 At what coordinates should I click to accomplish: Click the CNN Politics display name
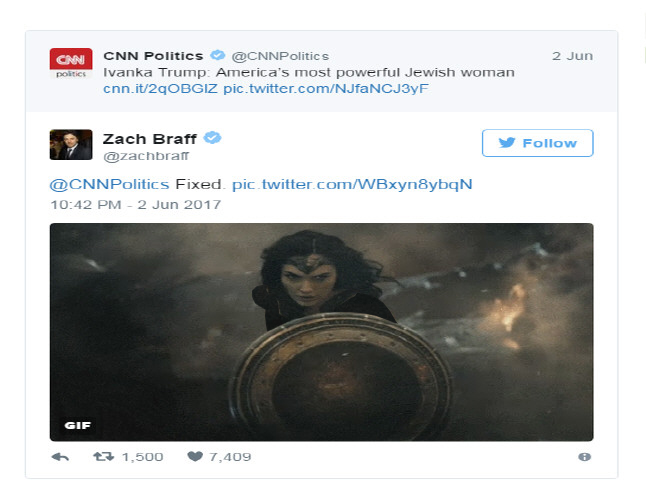[x=153, y=56]
